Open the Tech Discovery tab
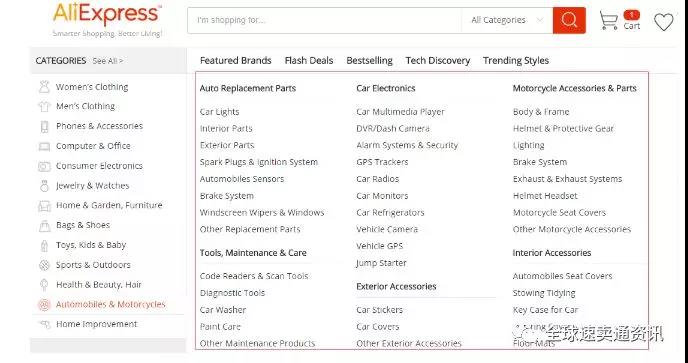This screenshot has height=363, width=688. click(438, 61)
